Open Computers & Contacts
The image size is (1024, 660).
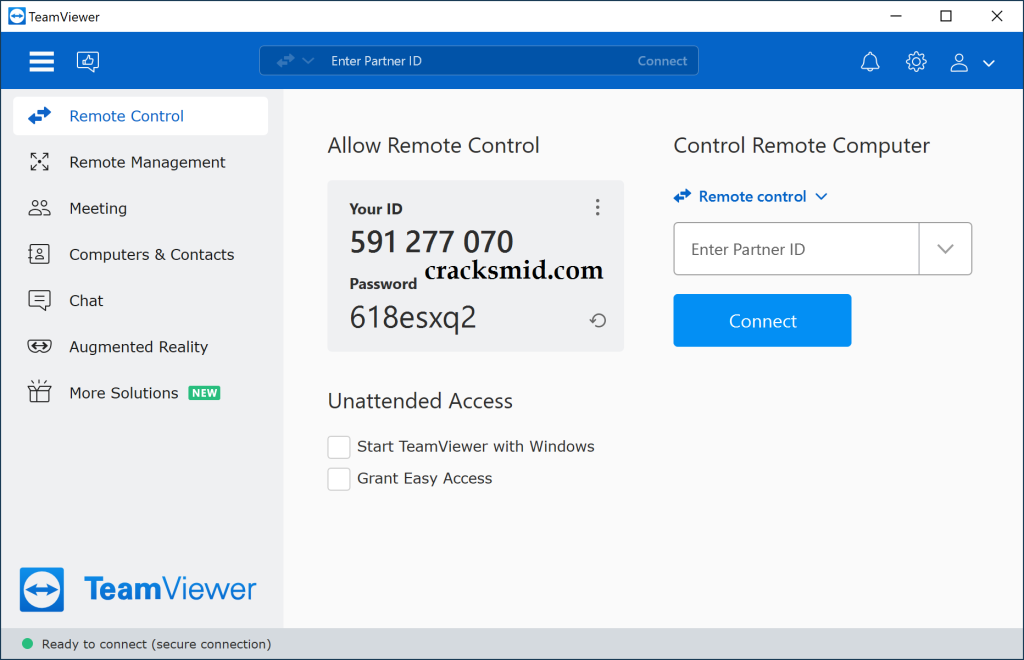pyautogui.click(x=140, y=255)
